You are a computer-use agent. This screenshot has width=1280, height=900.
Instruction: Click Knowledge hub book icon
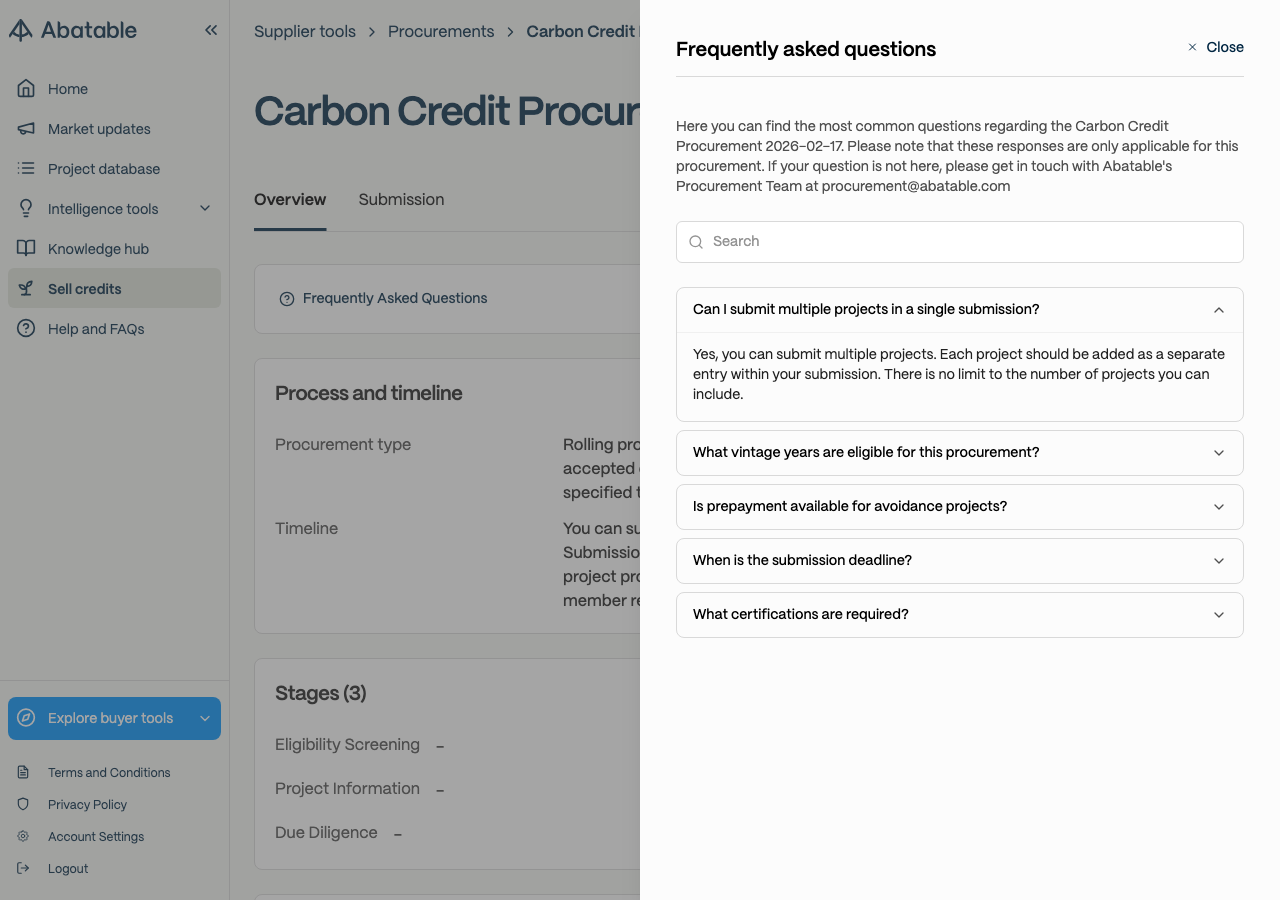click(26, 249)
